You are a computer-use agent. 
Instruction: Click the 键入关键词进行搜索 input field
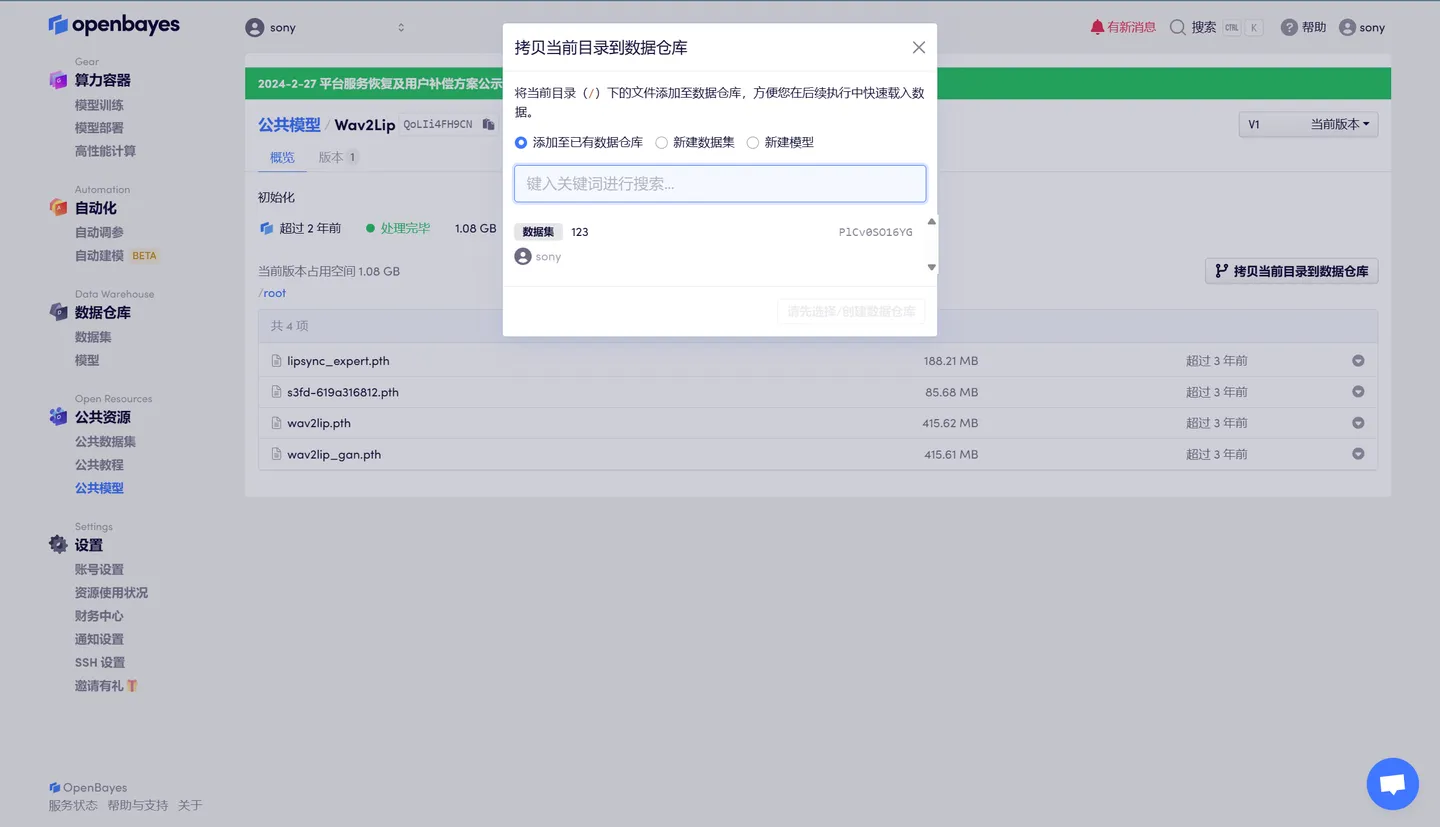[x=719, y=184]
